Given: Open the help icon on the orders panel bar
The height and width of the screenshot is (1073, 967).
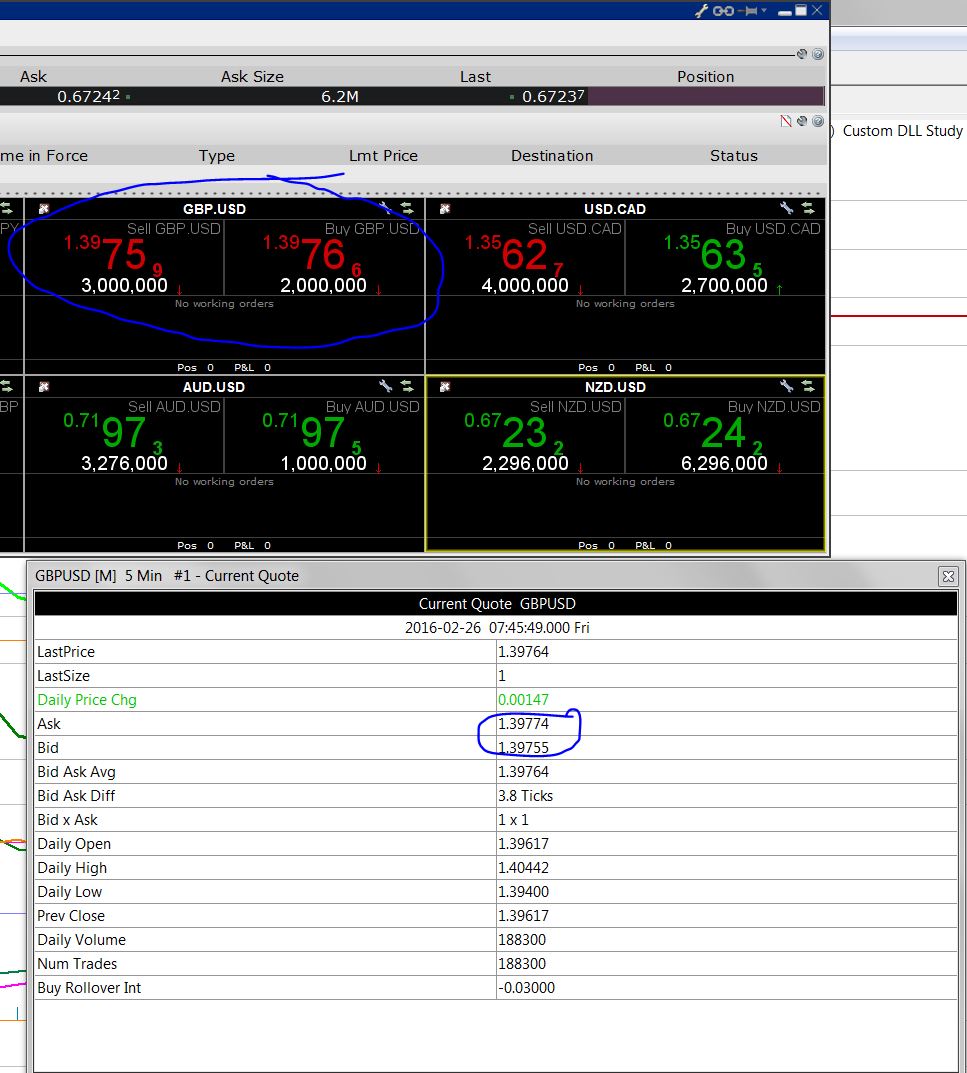Looking at the screenshot, I should 818,121.
